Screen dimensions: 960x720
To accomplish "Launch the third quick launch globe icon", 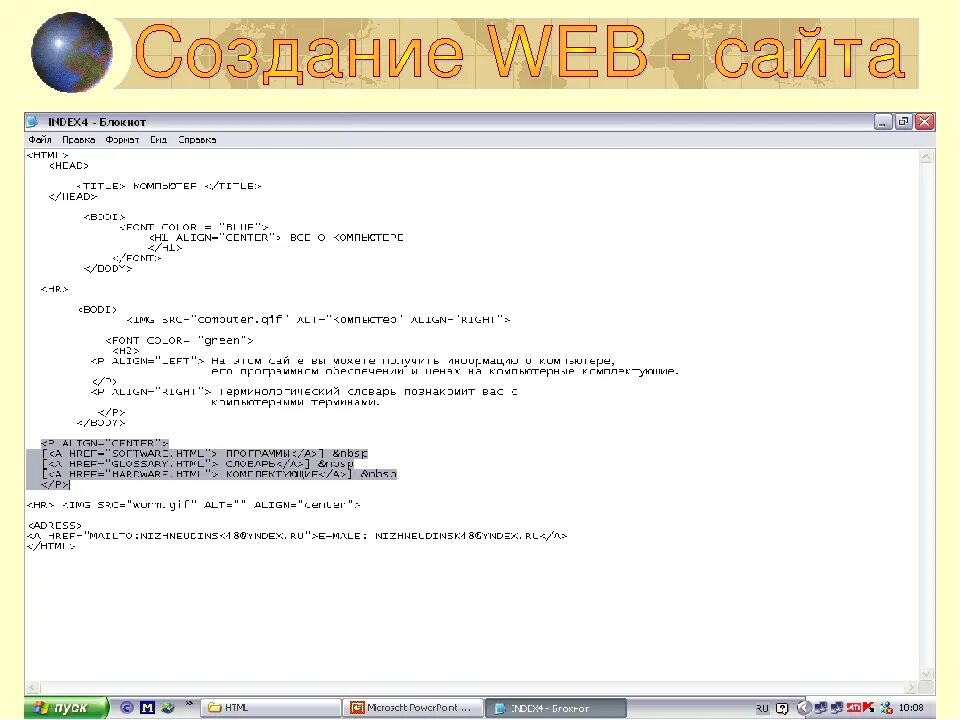I will 168,708.
